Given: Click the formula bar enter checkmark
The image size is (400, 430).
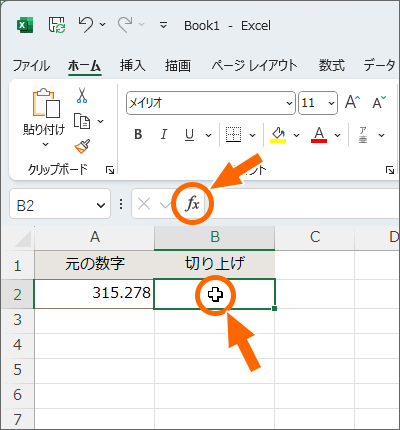Looking at the screenshot, I should 165,204.
